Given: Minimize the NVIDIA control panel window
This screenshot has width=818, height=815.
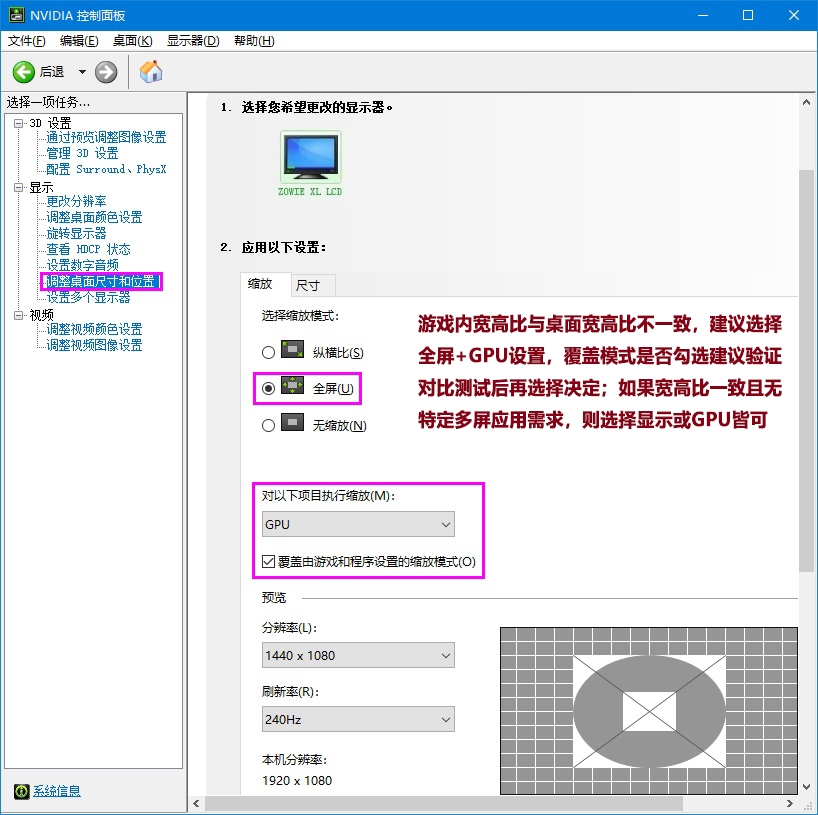Looking at the screenshot, I should pyautogui.click(x=703, y=15).
